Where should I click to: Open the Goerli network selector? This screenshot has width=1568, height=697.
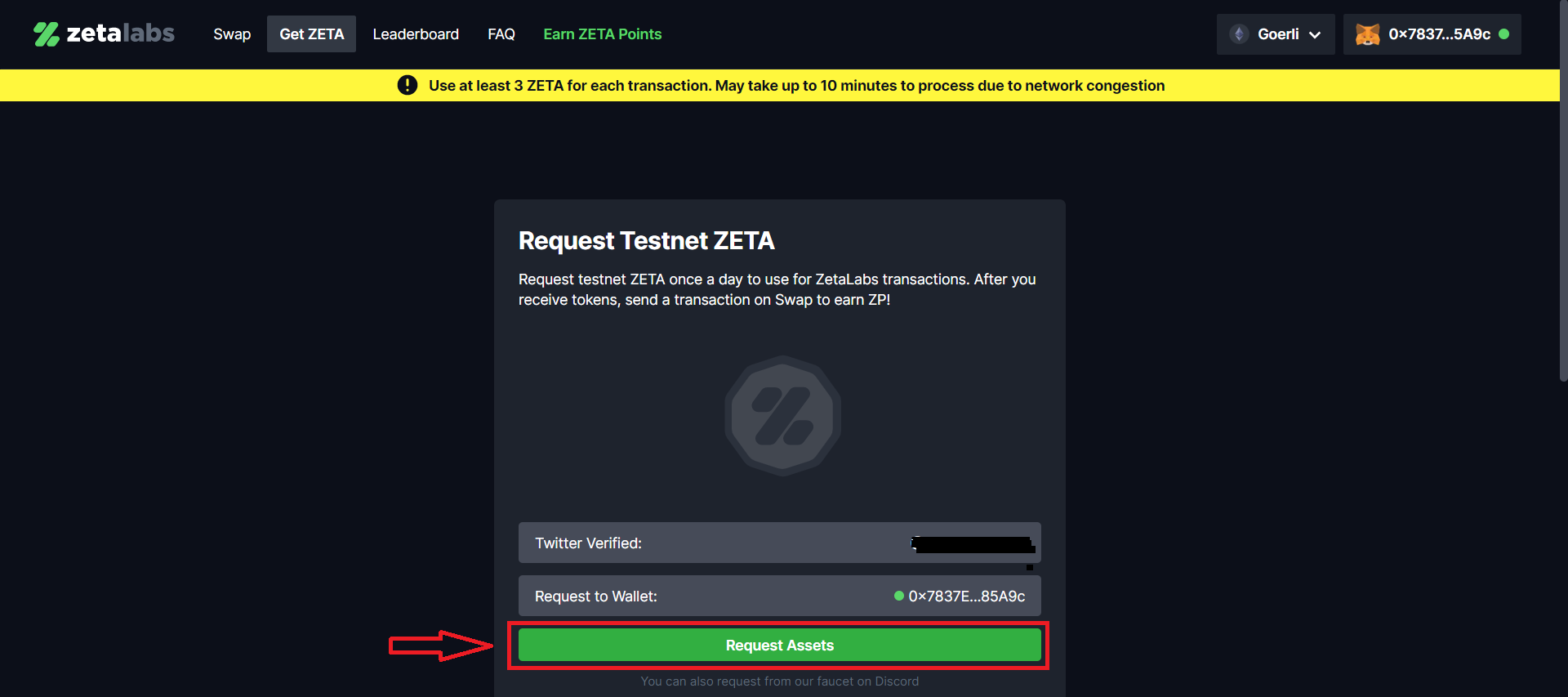1276,34
